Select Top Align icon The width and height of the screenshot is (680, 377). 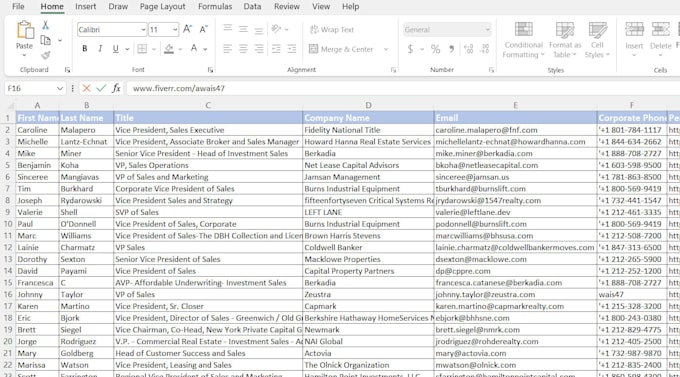[x=227, y=29]
